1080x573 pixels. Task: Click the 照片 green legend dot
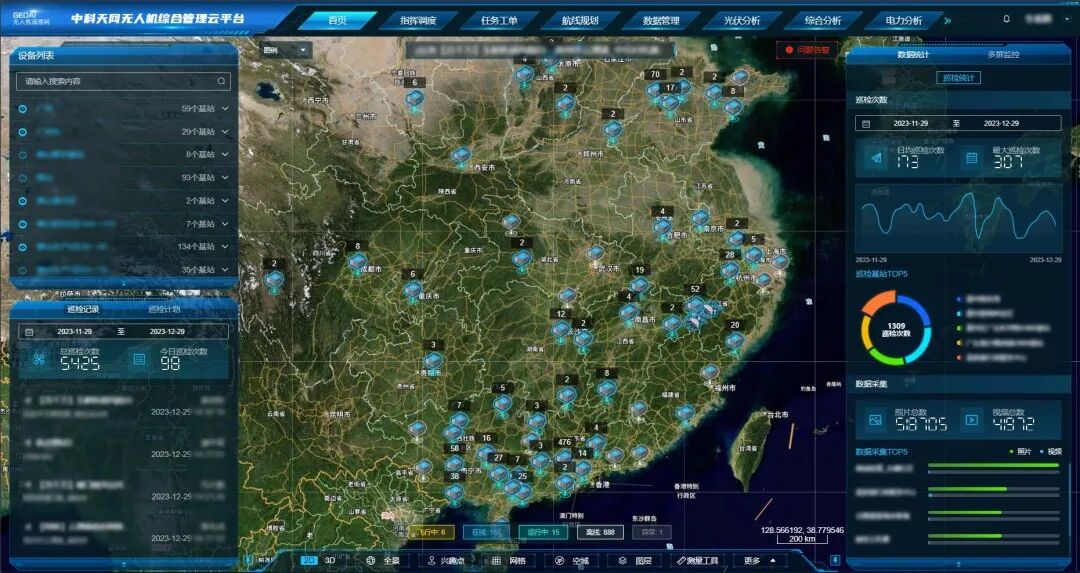coord(1011,452)
